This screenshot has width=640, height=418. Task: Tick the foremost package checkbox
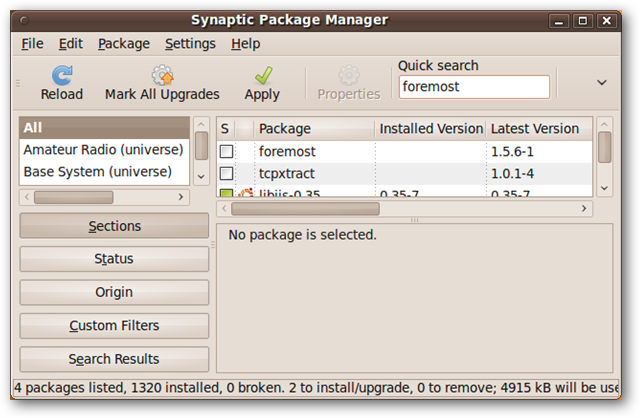pyautogui.click(x=227, y=151)
